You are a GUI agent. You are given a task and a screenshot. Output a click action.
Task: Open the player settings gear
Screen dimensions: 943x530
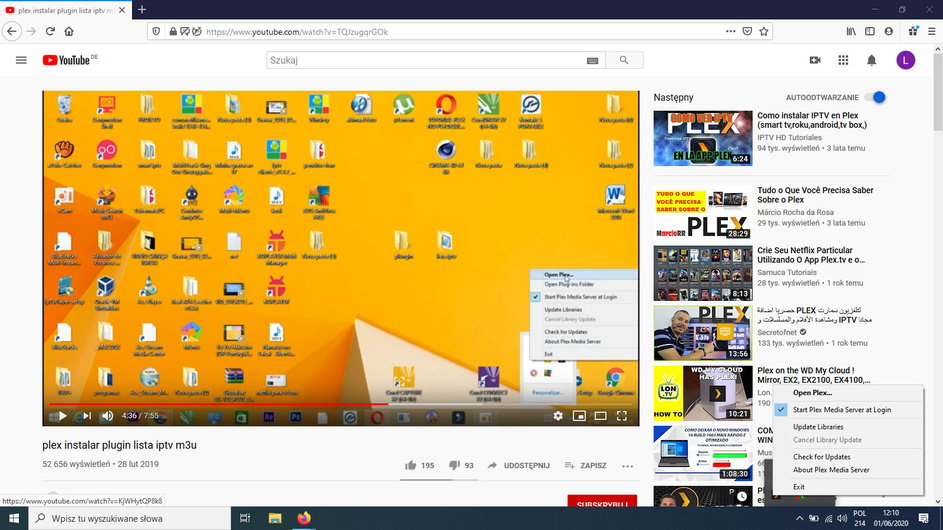coord(558,416)
